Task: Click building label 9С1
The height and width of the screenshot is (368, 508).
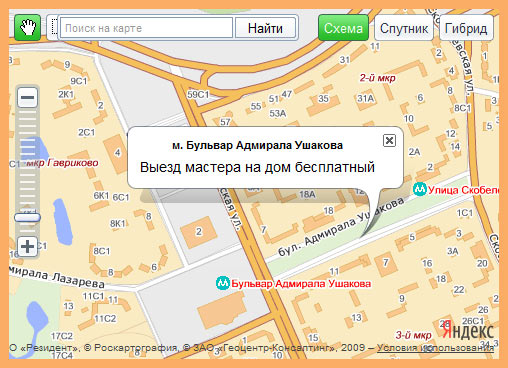Action: coord(79,81)
